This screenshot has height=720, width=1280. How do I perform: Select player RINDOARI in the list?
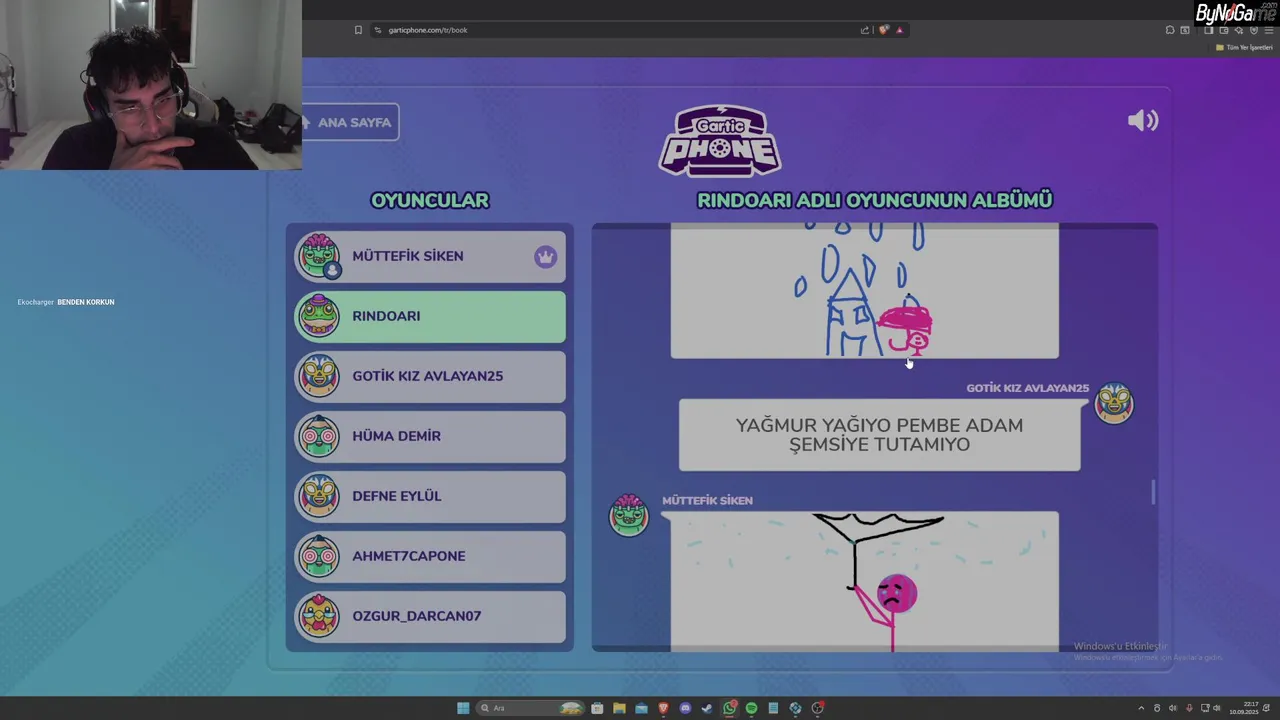[430, 316]
